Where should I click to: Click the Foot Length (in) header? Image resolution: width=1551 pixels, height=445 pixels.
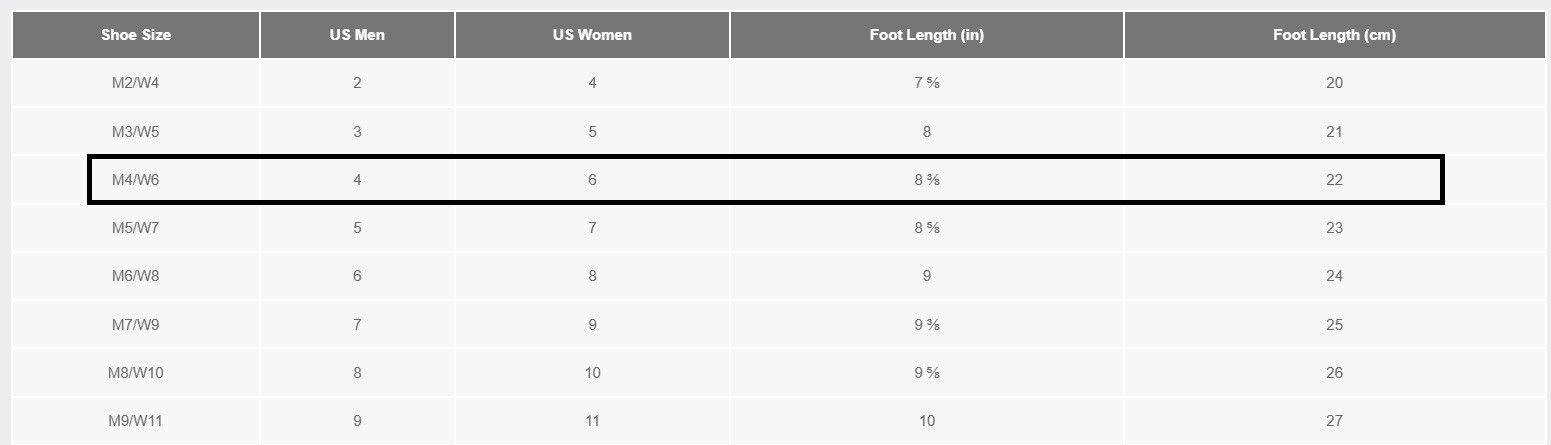point(927,35)
